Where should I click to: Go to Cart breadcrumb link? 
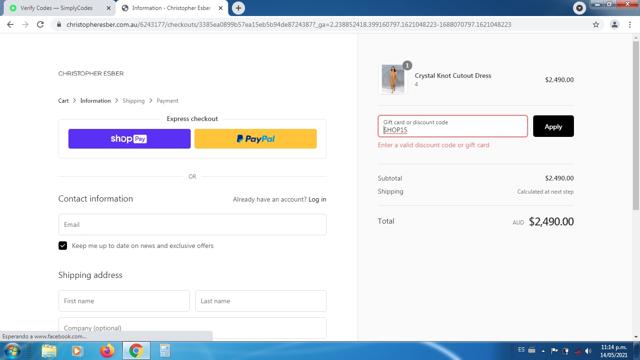[x=63, y=101]
